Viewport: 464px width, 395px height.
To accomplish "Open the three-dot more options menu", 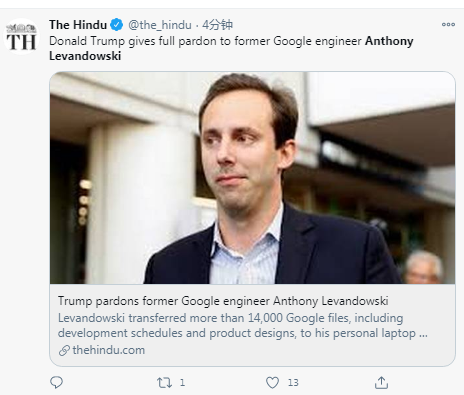I will click(448, 24).
